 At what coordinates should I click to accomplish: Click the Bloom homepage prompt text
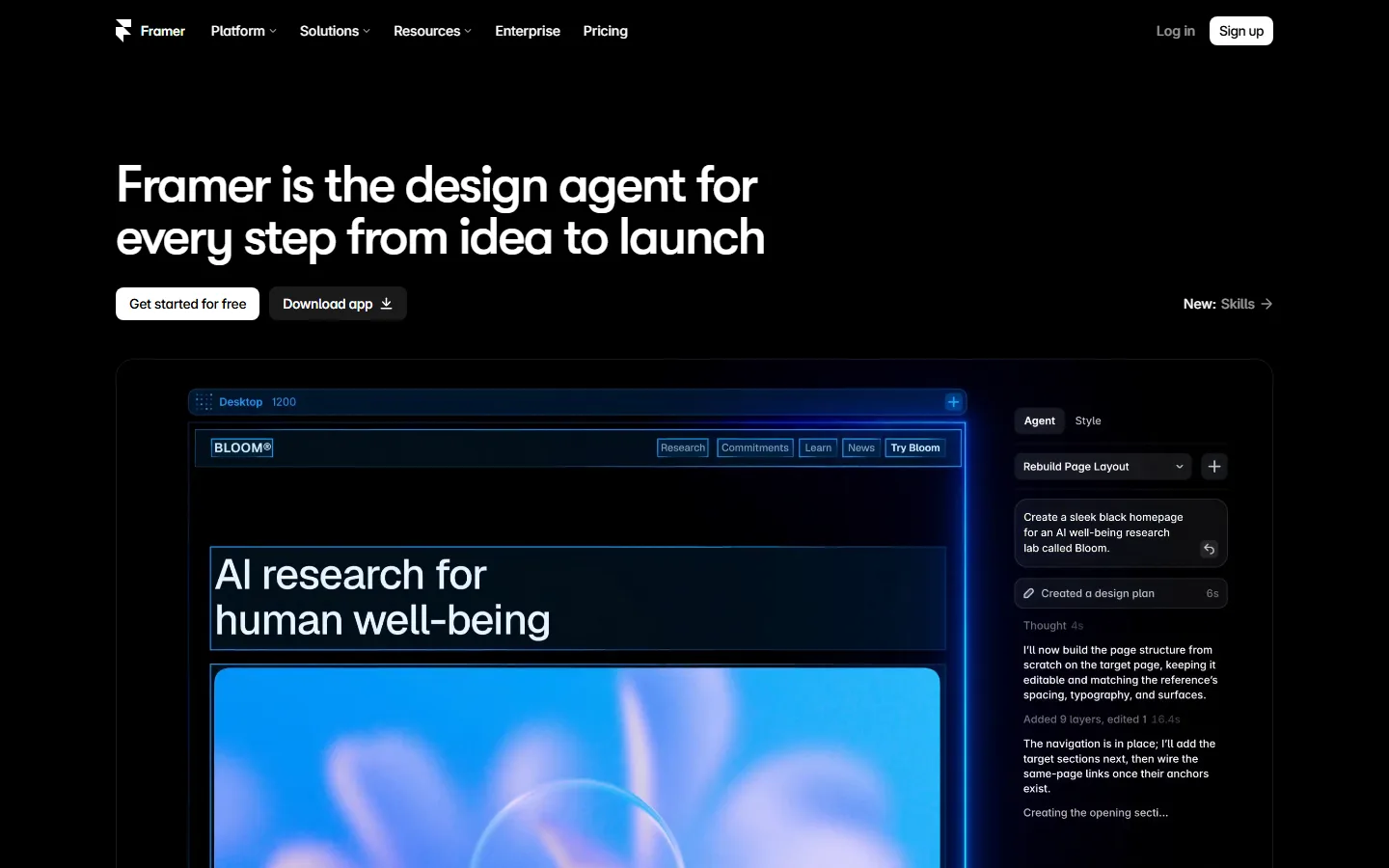tap(1103, 532)
